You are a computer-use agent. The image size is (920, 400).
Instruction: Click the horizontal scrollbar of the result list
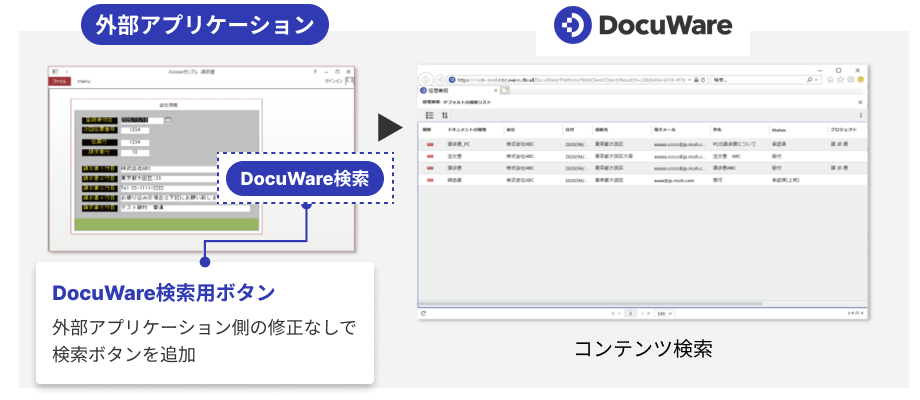pos(590,304)
